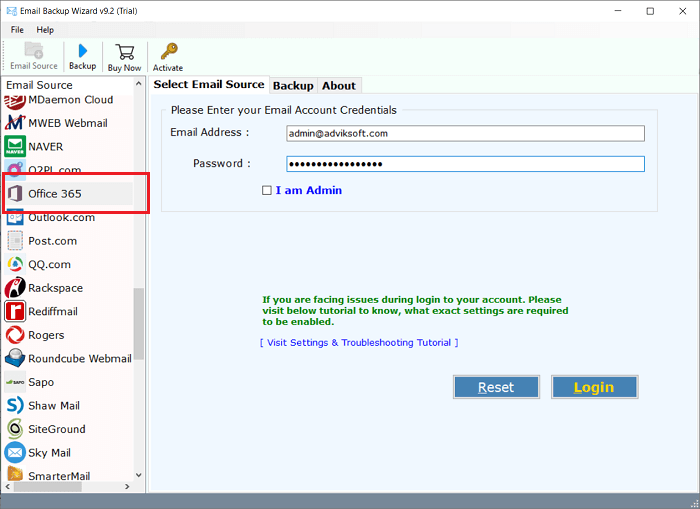Open the File menu
Screen dimensions: 700x509
[18, 30]
